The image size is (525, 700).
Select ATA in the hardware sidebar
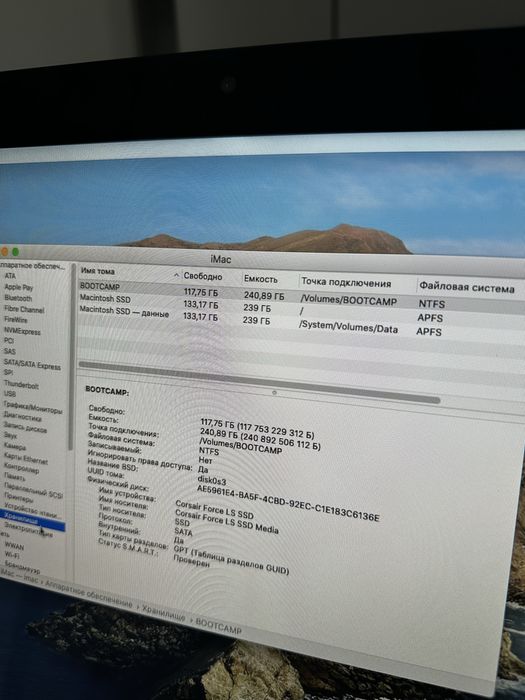pos(10,276)
